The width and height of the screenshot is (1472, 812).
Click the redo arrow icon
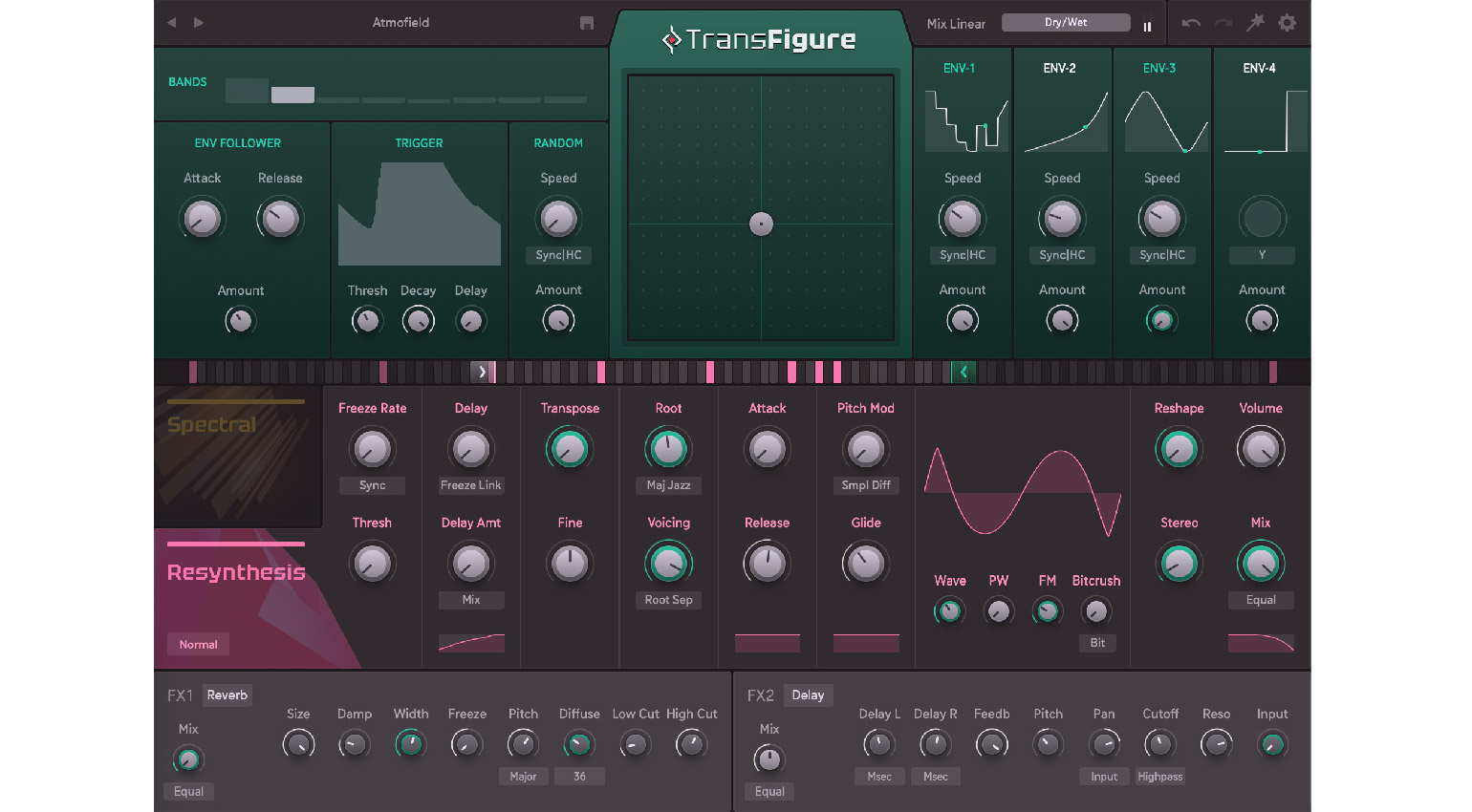[x=1223, y=23]
